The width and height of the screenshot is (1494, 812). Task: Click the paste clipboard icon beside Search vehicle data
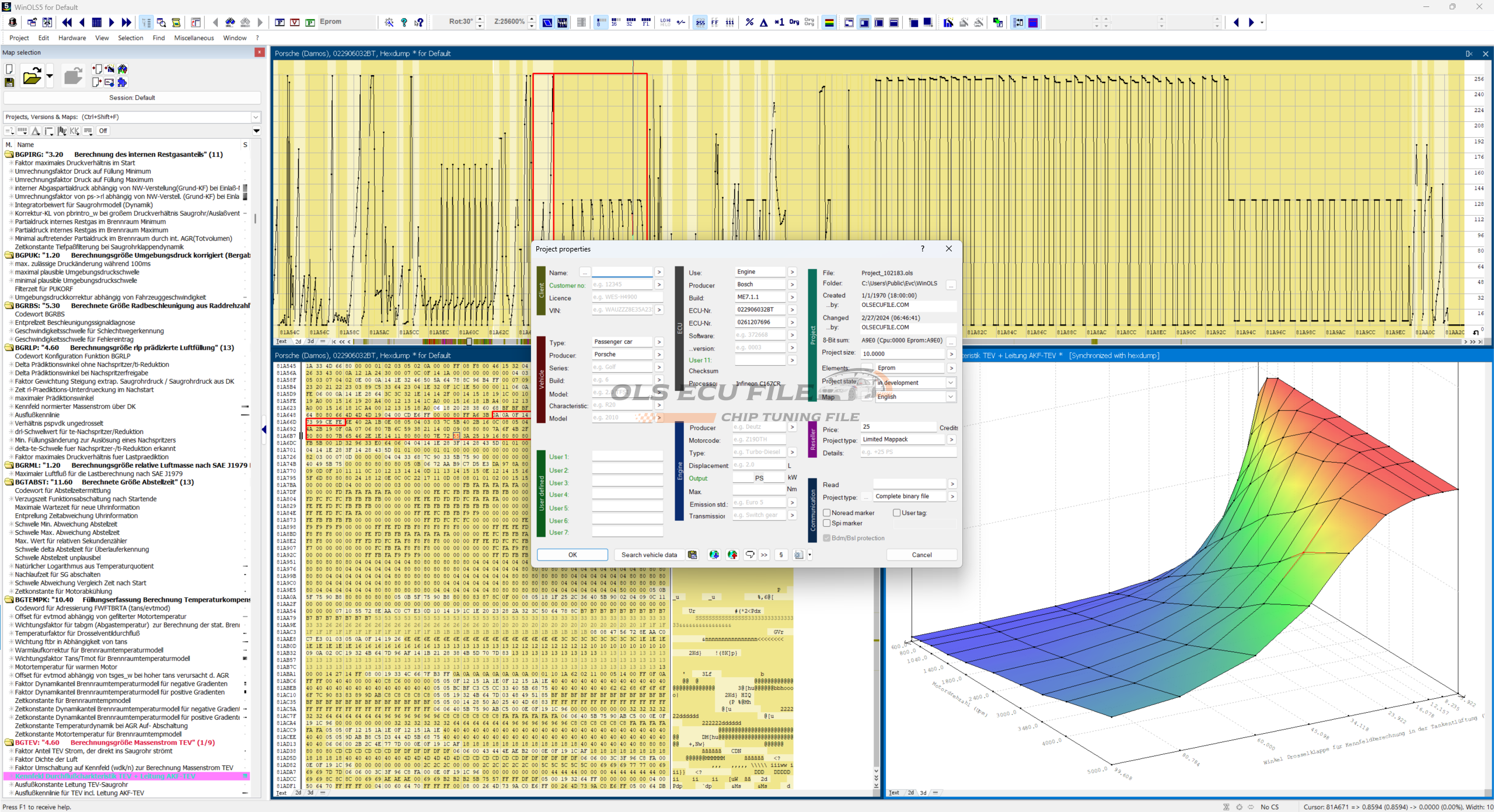693,555
